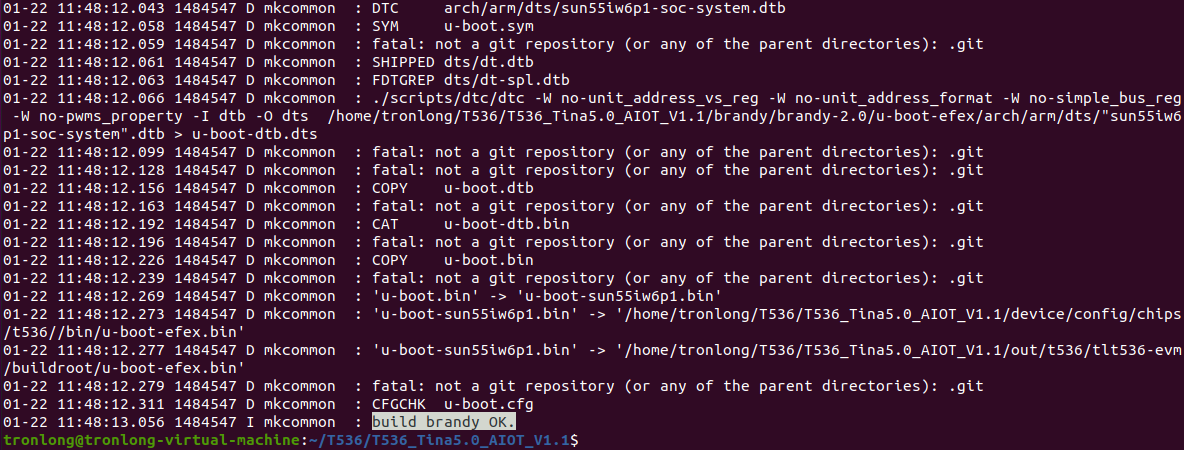Screen dimensions: 1184x450
Task: Click the '/t536//bin/u-boot-efex.bin' path text
Action: (123, 331)
